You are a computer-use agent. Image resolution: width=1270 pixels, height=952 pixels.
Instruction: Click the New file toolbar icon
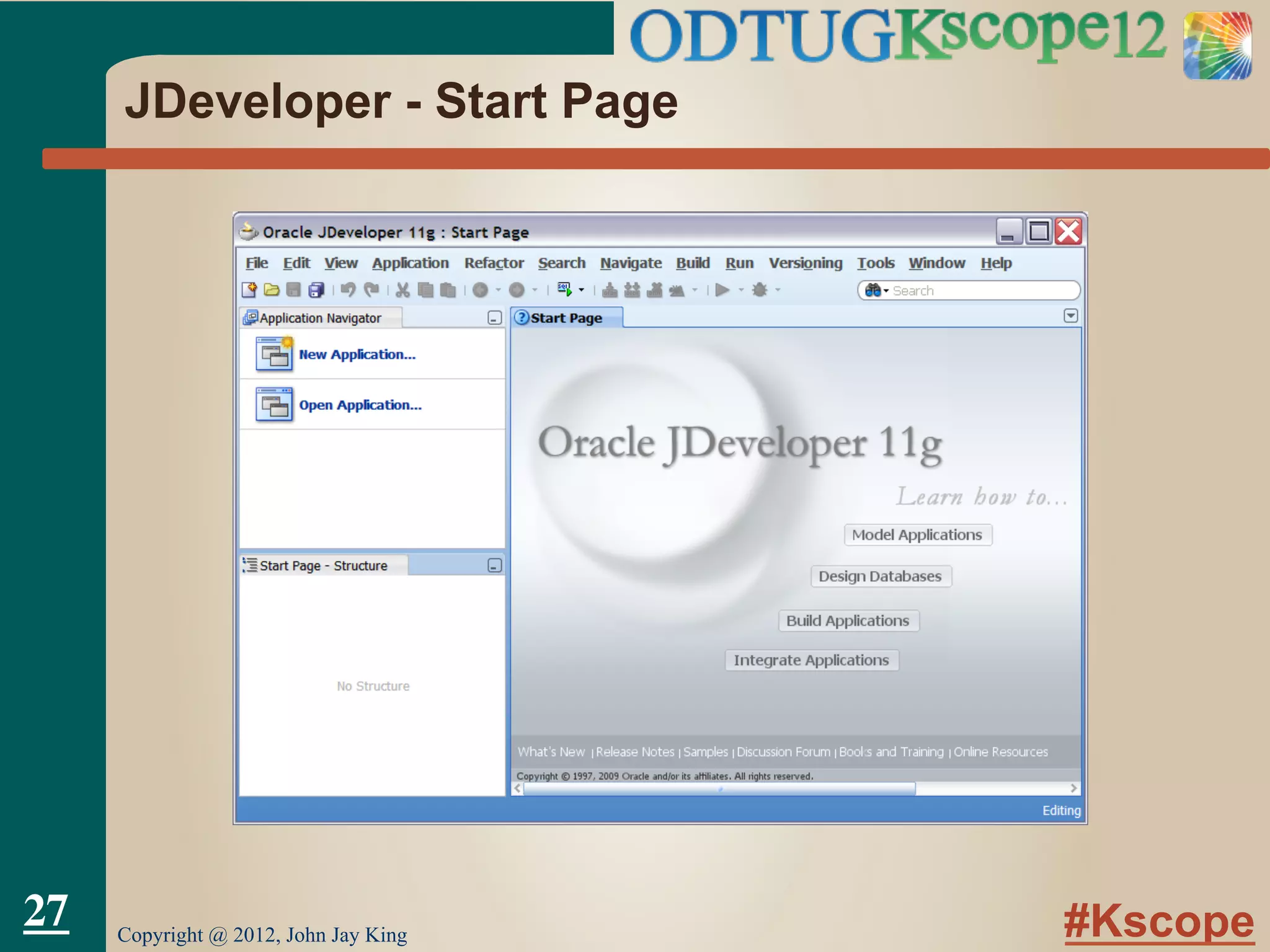click(x=249, y=289)
